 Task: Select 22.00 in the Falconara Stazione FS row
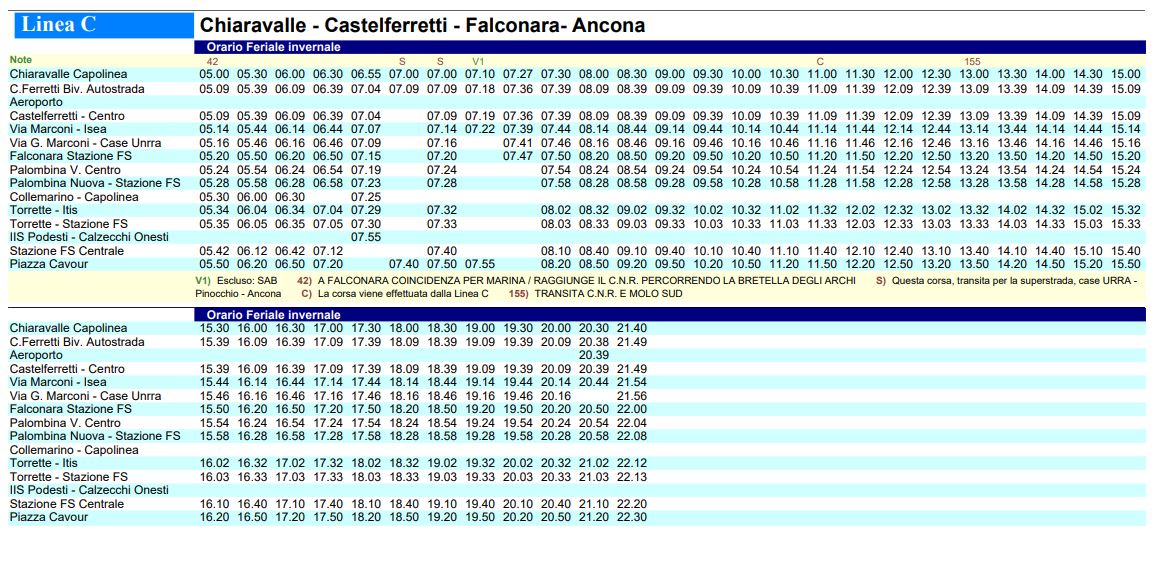coord(632,409)
